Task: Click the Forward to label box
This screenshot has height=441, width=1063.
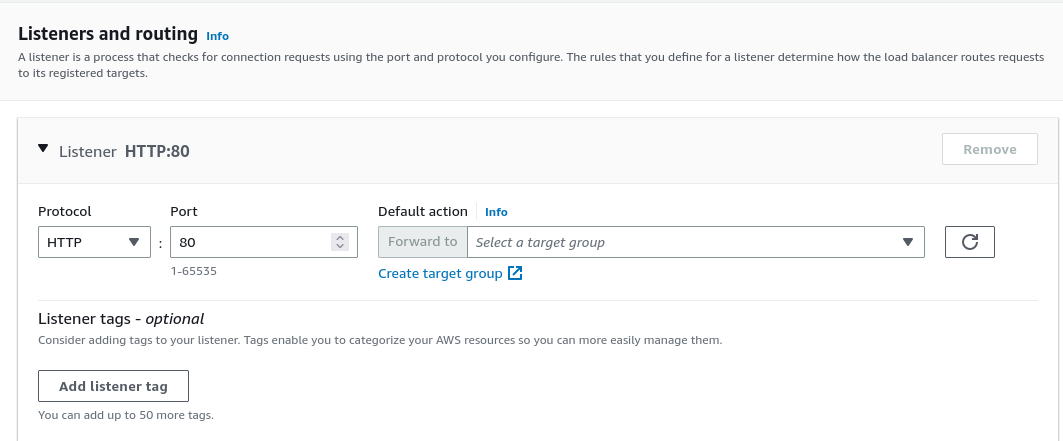Action: click(422, 242)
